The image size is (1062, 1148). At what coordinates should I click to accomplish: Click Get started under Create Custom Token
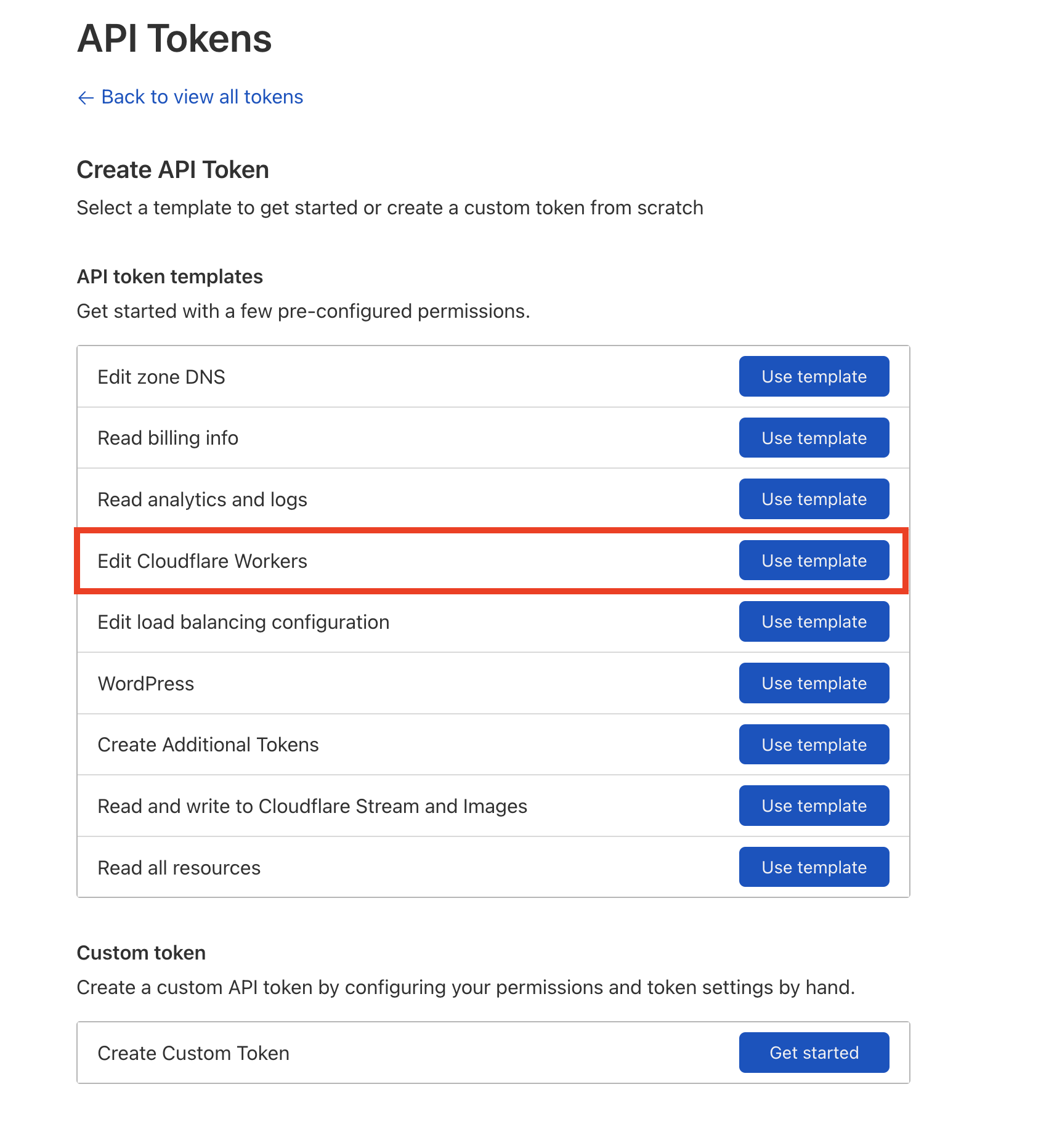pos(813,1053)
